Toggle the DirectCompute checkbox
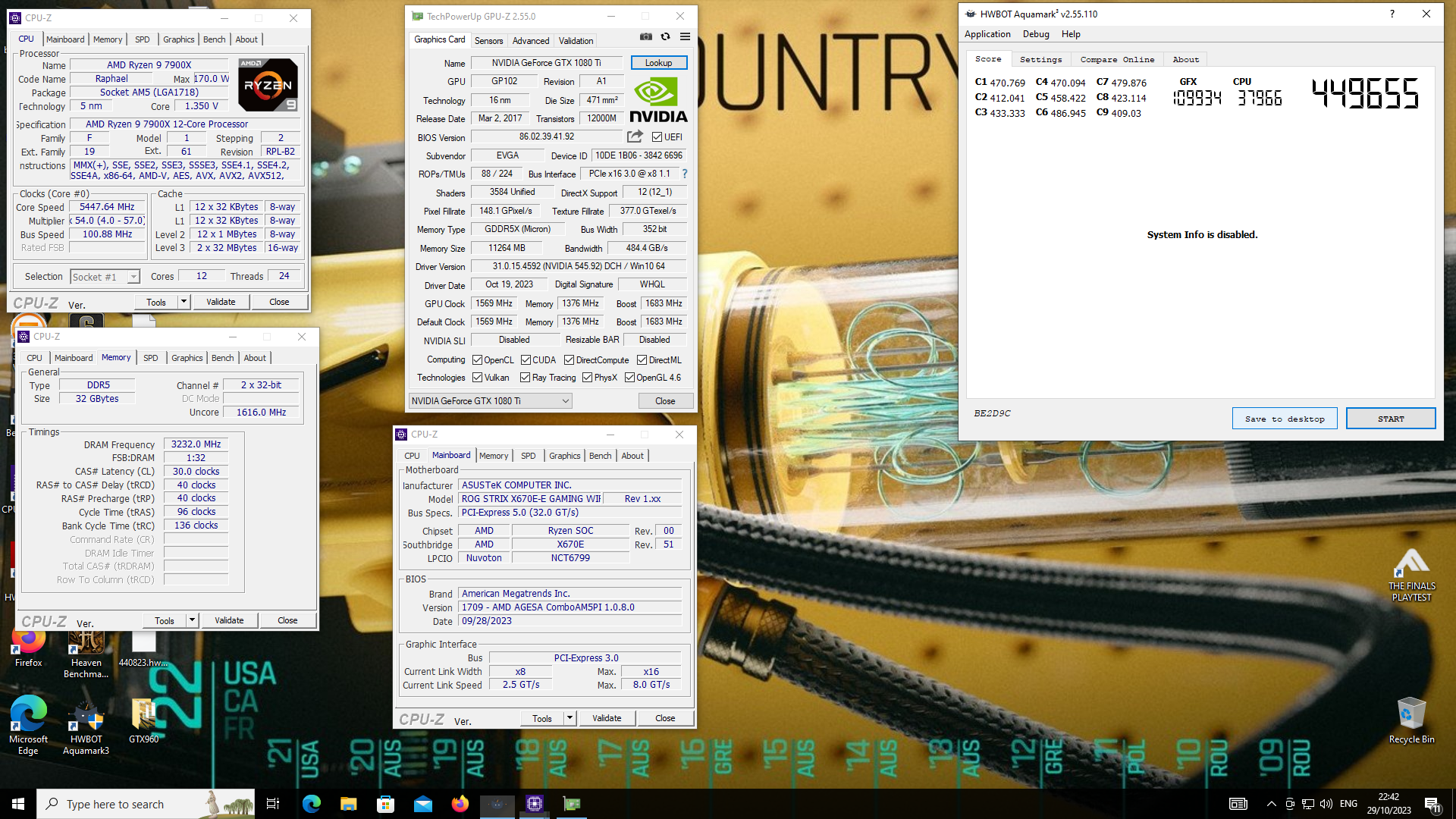 click(x=569, y=360)
